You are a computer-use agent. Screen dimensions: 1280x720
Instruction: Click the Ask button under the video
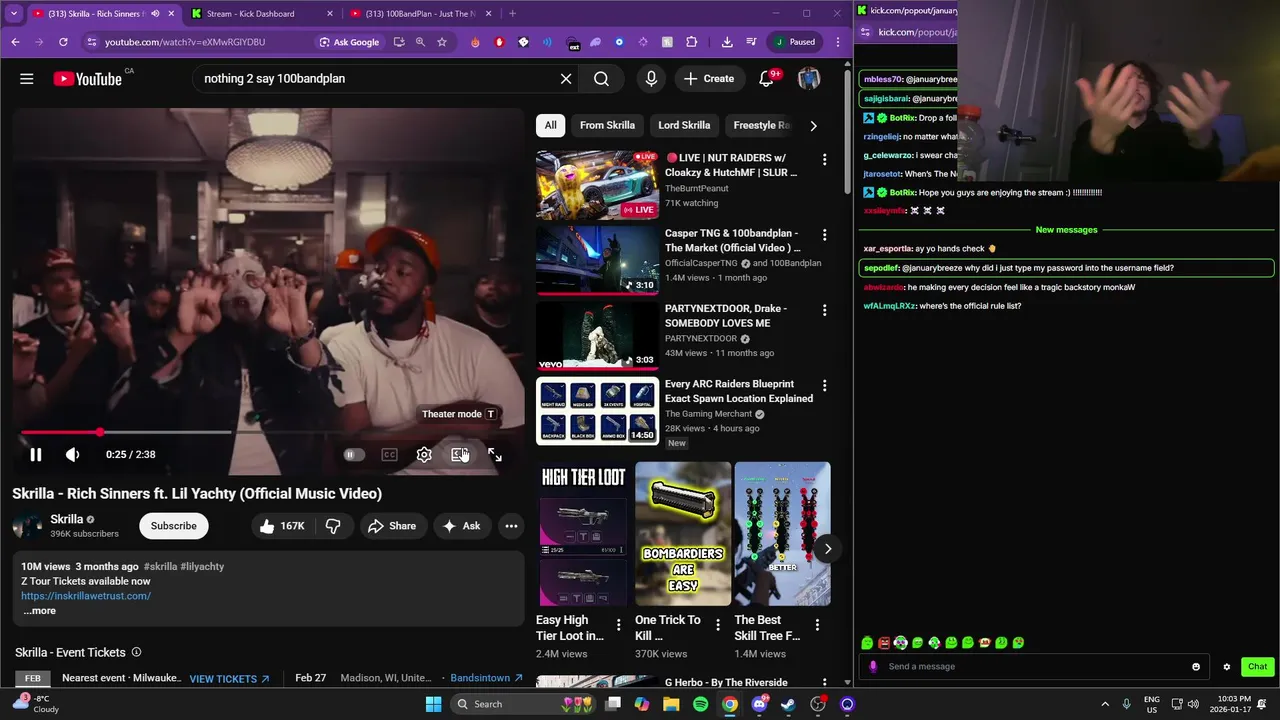click(x=461, y=526)
